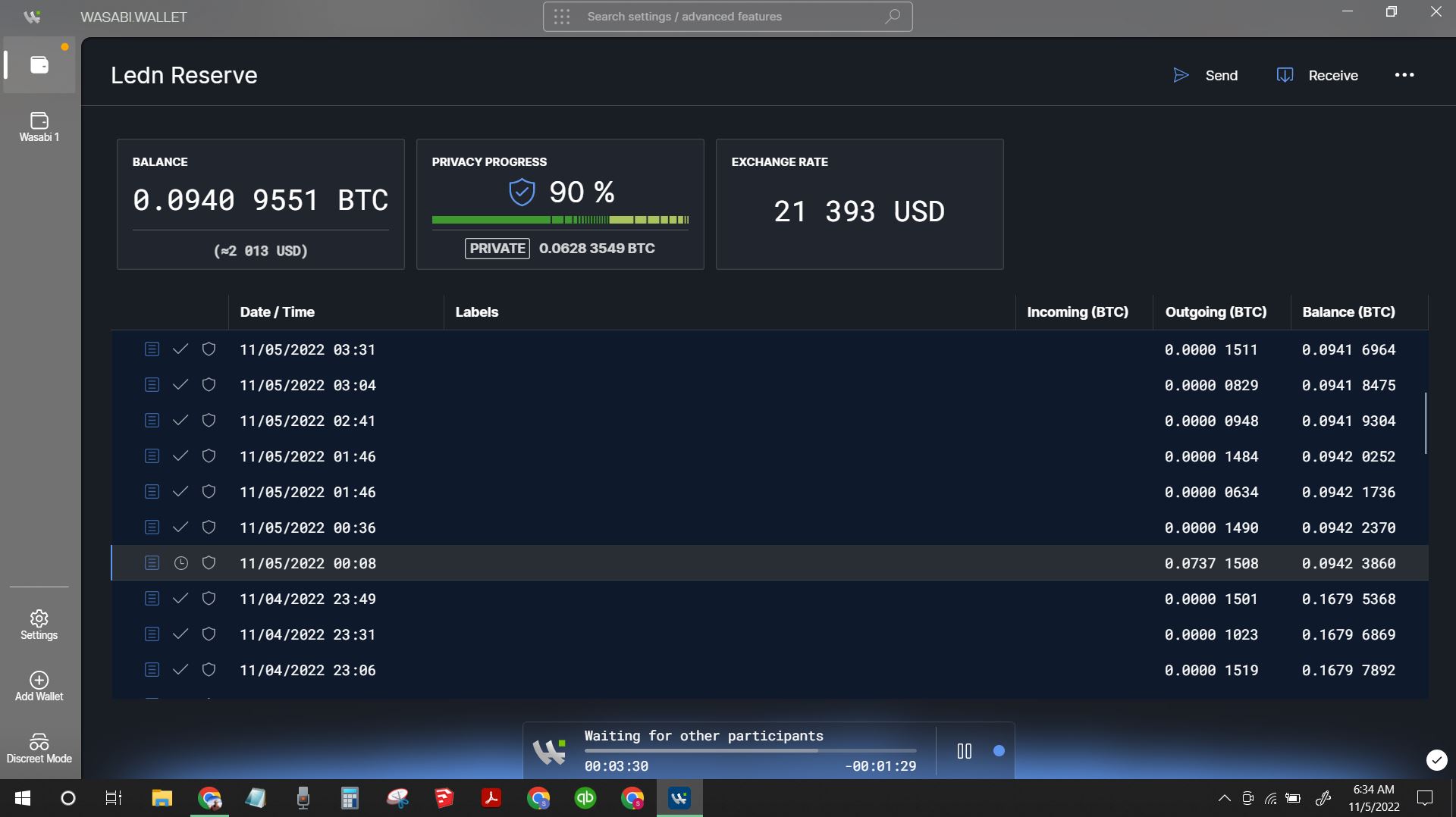Click the Wasabi logo in coinjoin panel
The height and width of the screenshot is (817, 1456).
550,751
